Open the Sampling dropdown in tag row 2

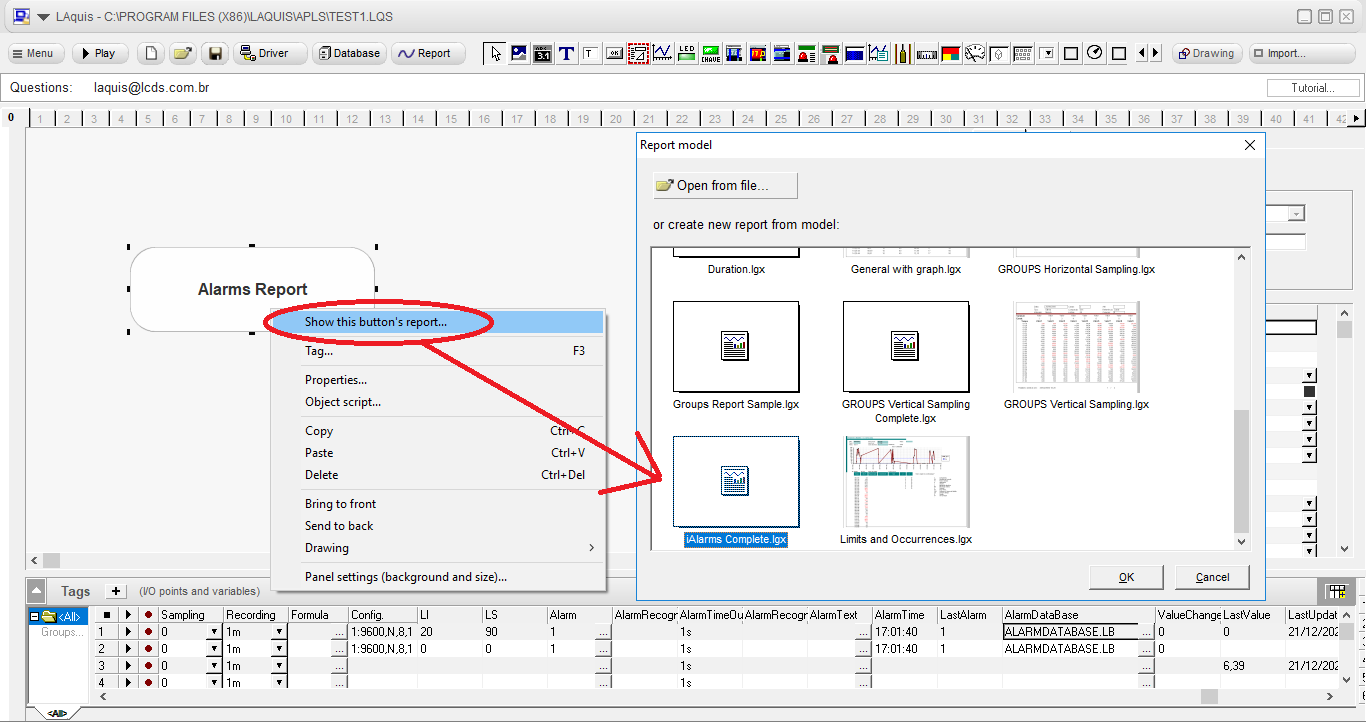tap(214, 649)
